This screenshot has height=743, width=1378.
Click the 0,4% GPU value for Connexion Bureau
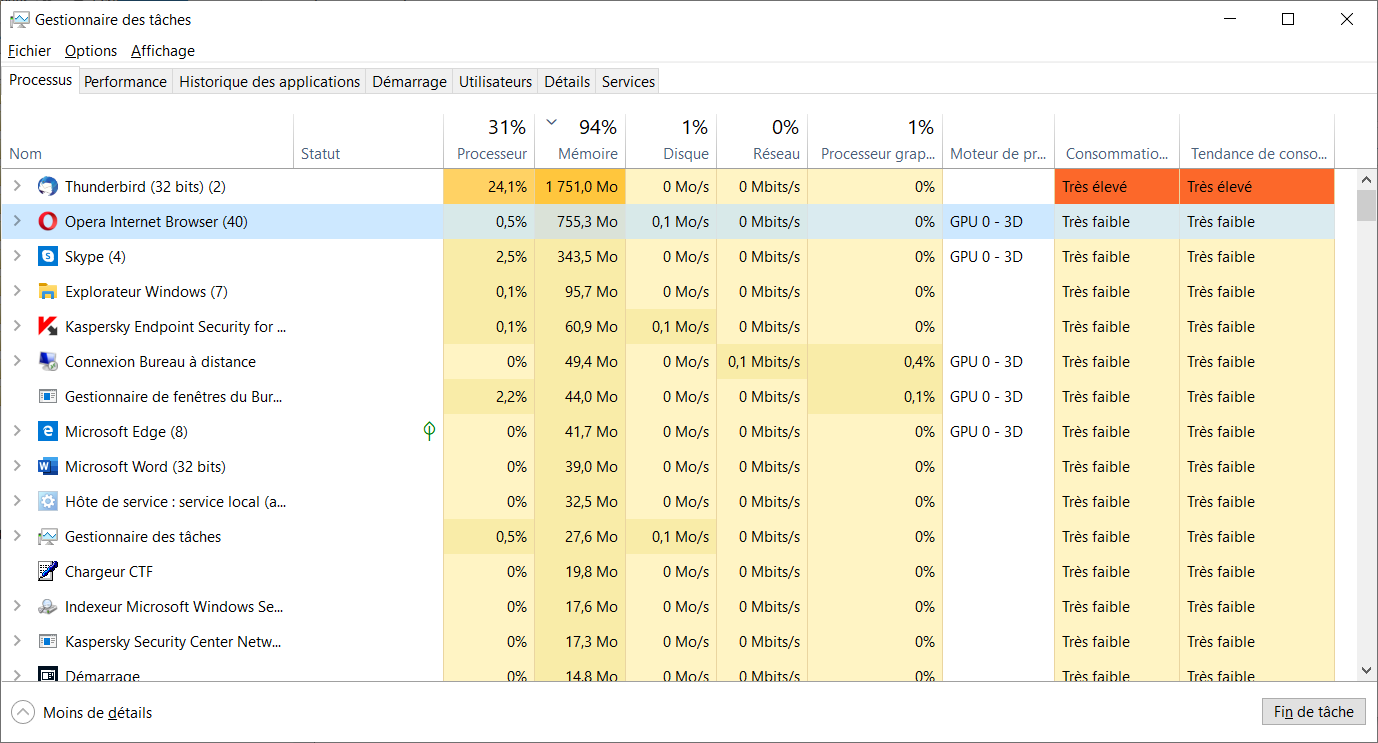click(x=919, y=362)
